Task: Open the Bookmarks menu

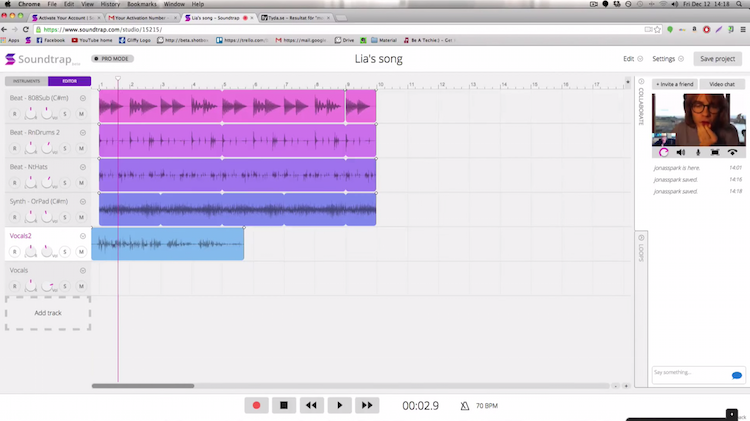Action: click(142, 4)
